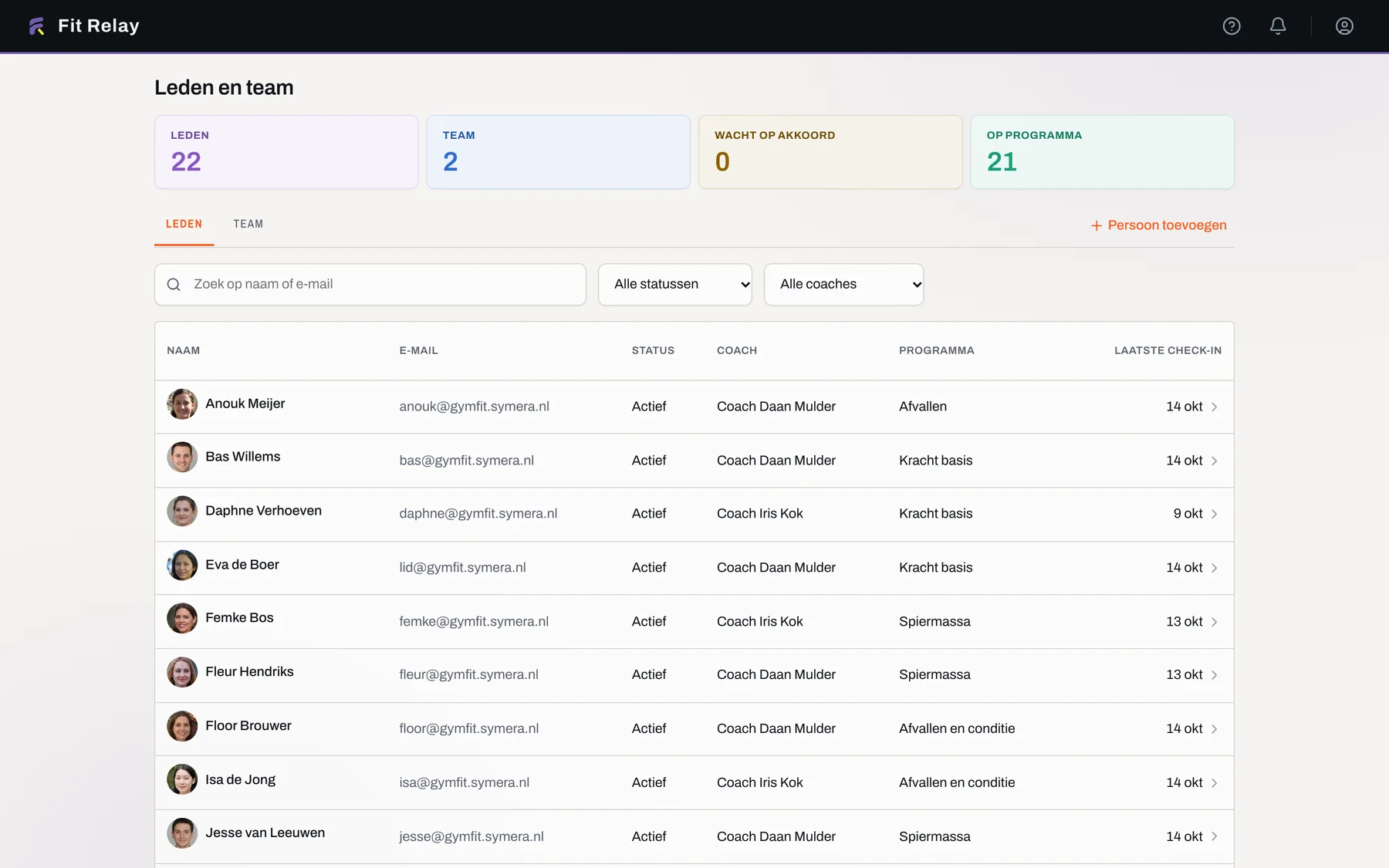Click the 9 okt check-in date
1389x868 pixels.
pyautogui.click(x=1188, y=514)
